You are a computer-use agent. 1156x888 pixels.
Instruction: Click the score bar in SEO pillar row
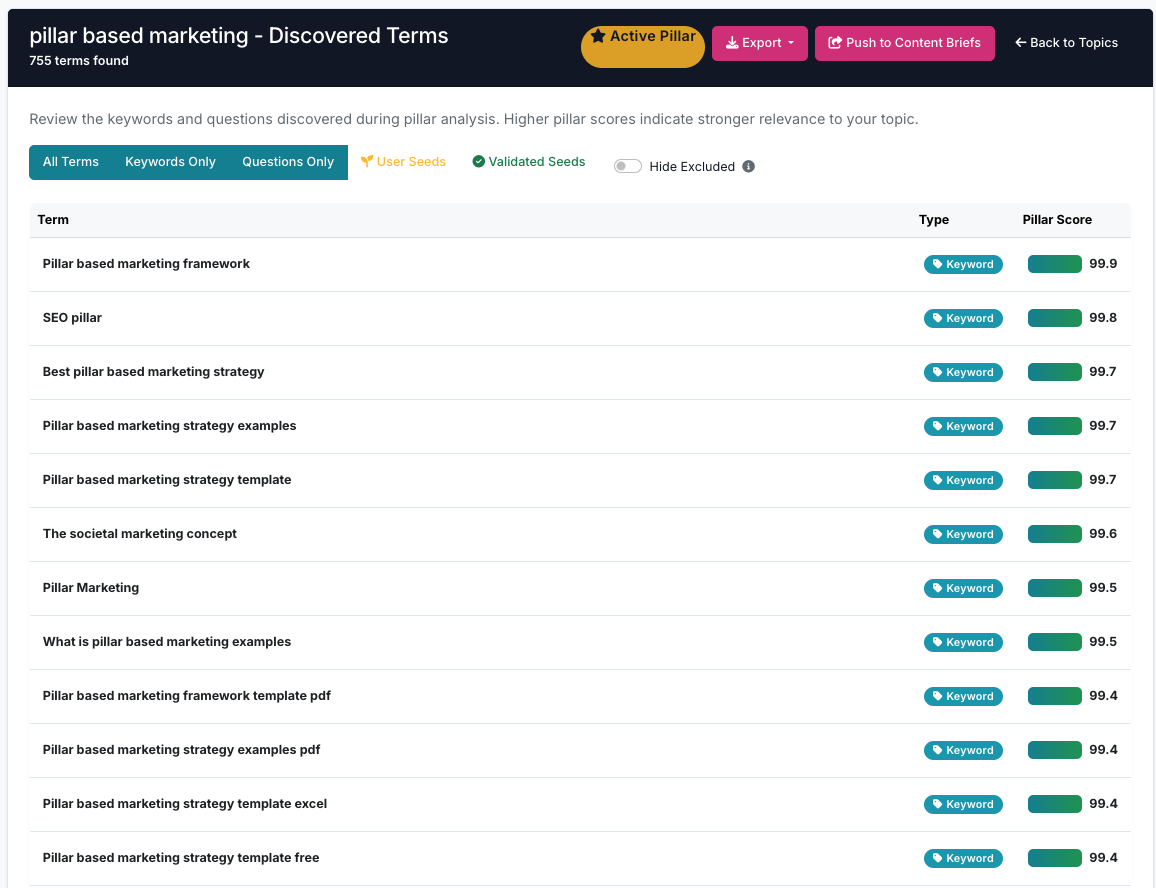click(x=1054, y=318)
